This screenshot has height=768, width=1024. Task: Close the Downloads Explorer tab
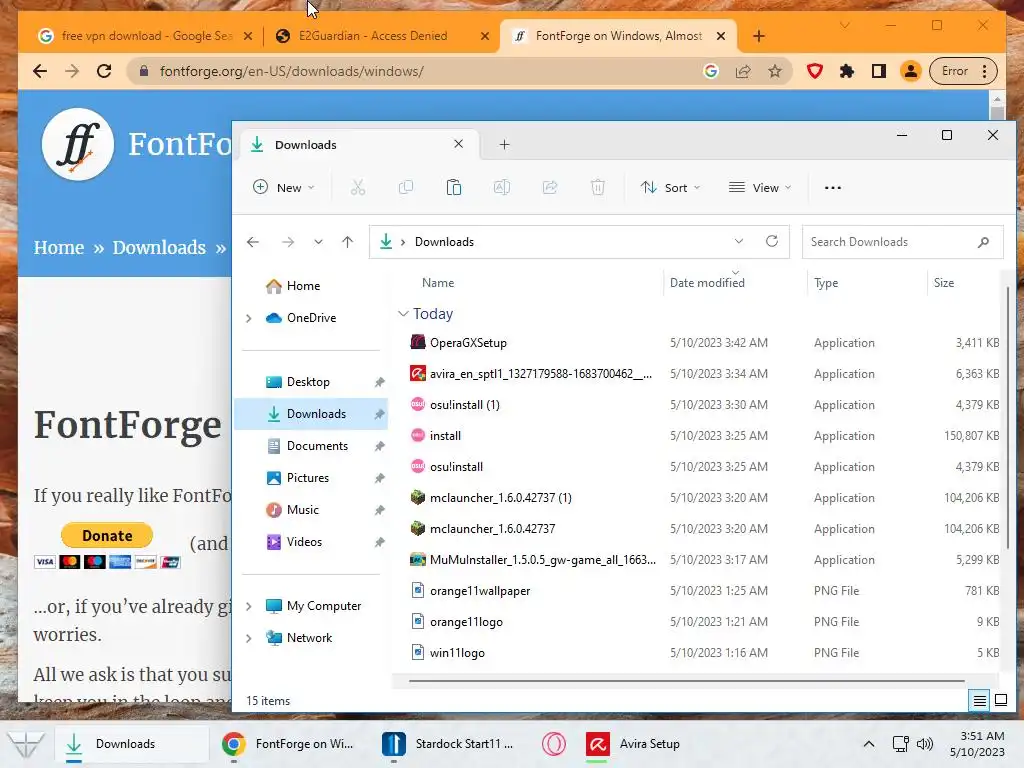pos(458,144)
